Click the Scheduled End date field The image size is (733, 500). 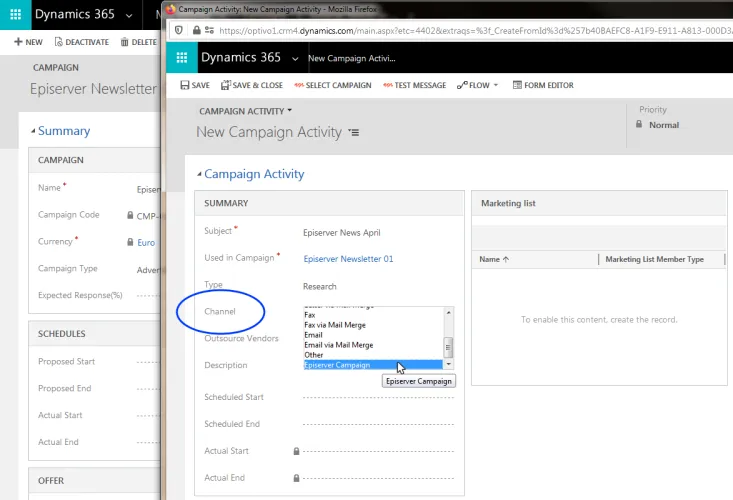(378, 424)
